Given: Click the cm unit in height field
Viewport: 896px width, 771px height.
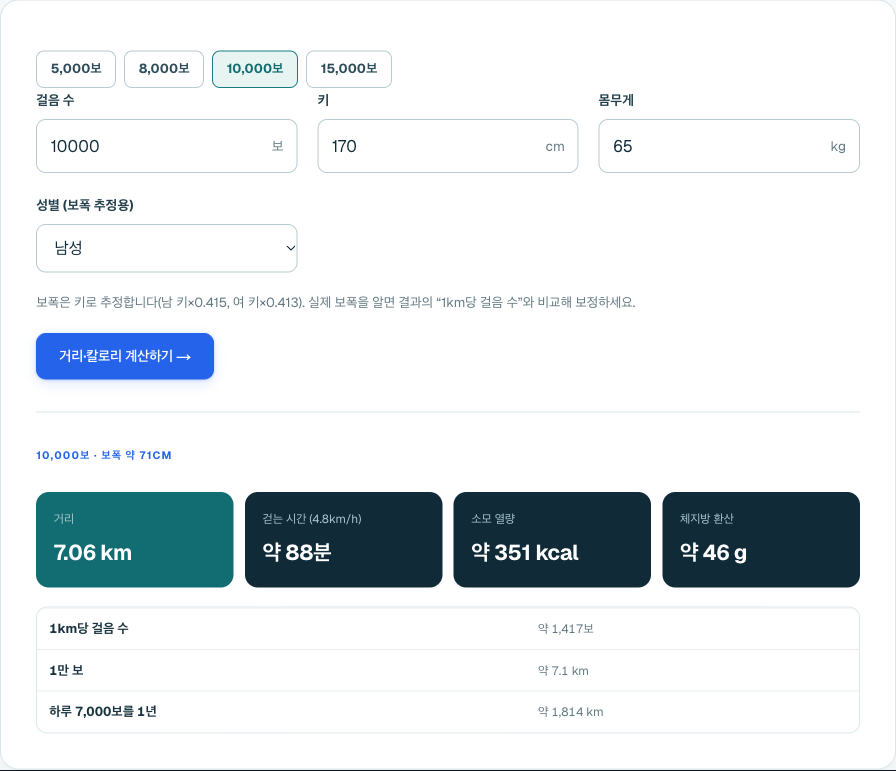Looking at the screenshot, I should pyautogui.click(x=555, y=146).
